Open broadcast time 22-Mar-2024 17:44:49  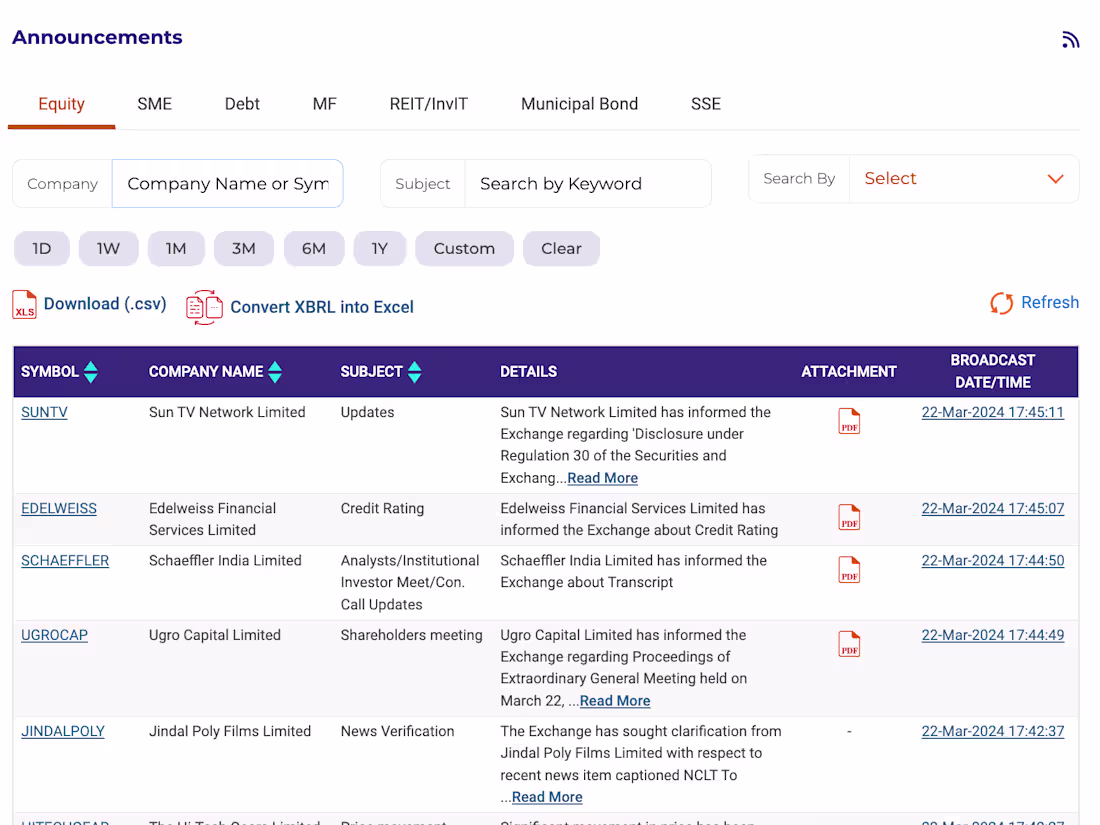(x=993, y=635)
